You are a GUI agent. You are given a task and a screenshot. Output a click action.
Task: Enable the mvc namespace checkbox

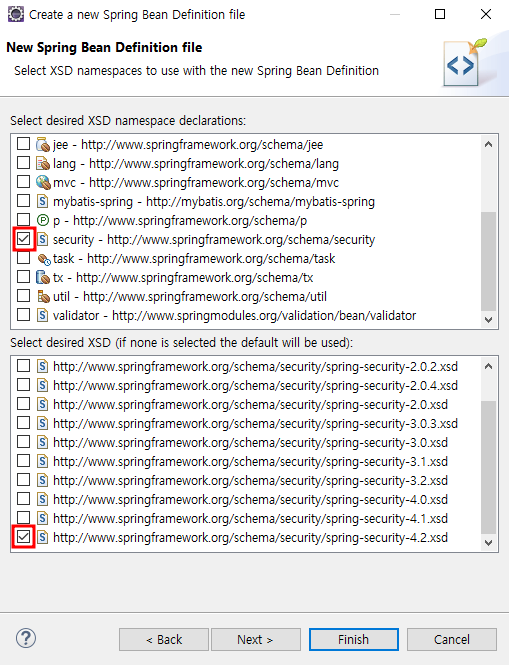(23, 182)
